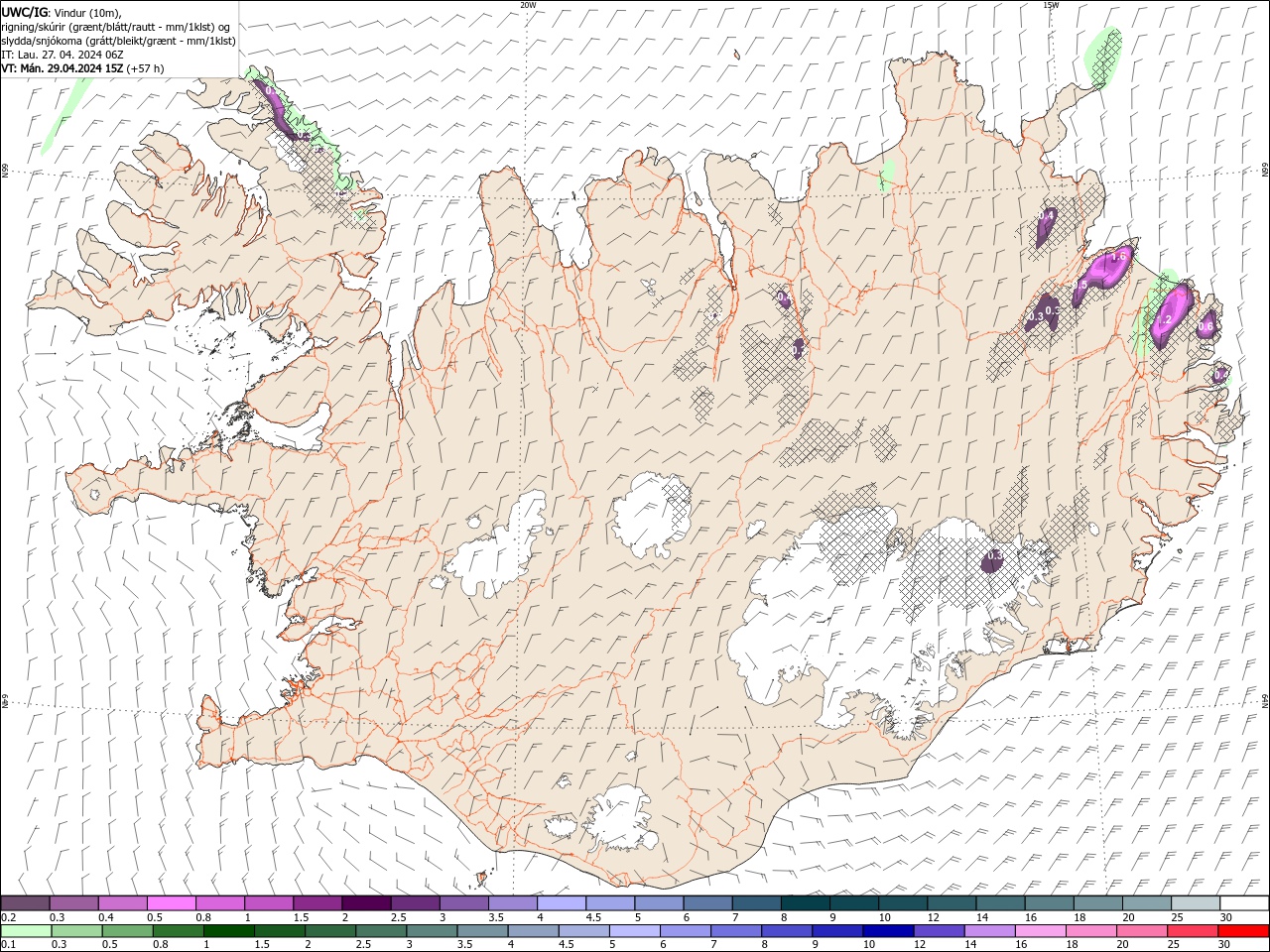This screenshot has width=1270, height=952.
Task: Click valid time 'VT: Mán. 29.04.2024 15Z'
Action: click(63, 68)
